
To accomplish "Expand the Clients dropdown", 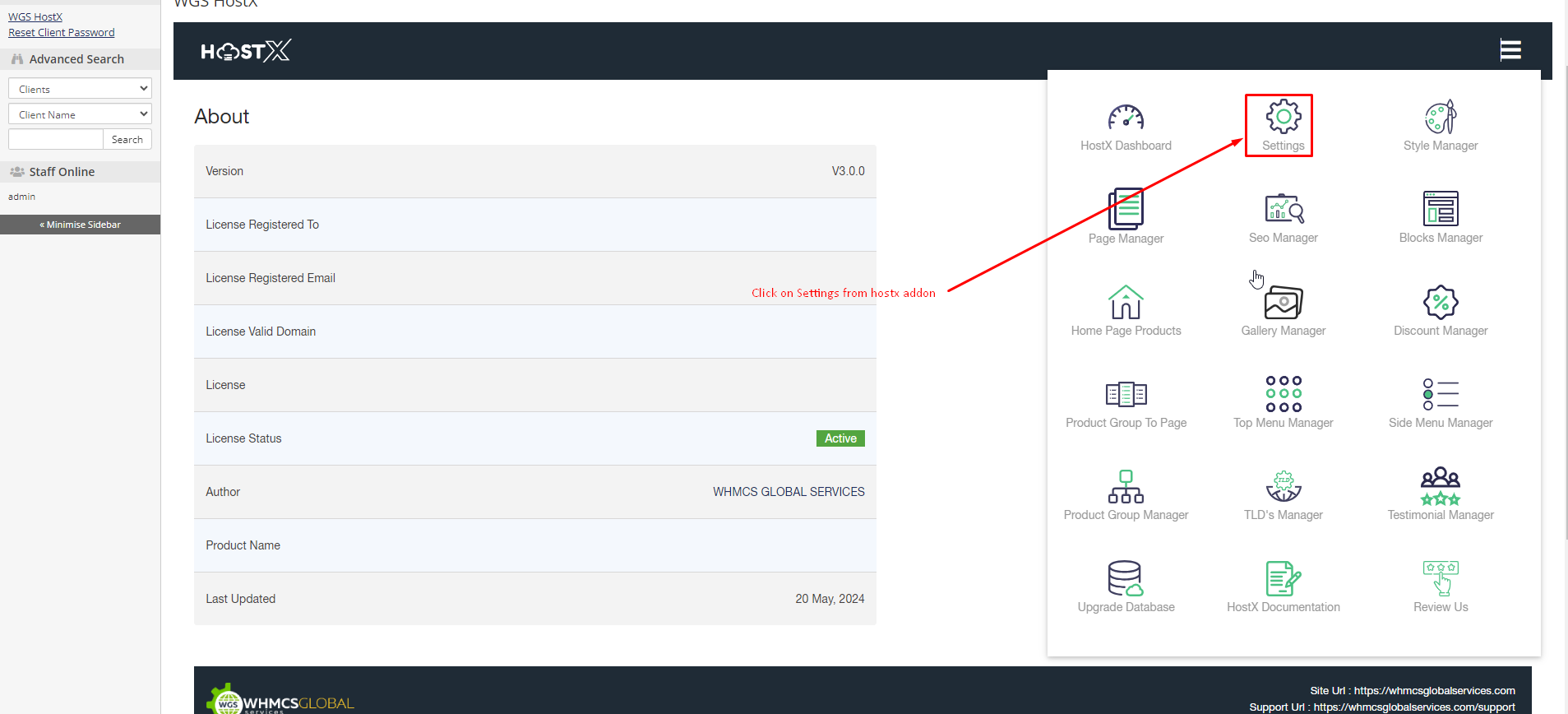I will click(x=80, y=89).
